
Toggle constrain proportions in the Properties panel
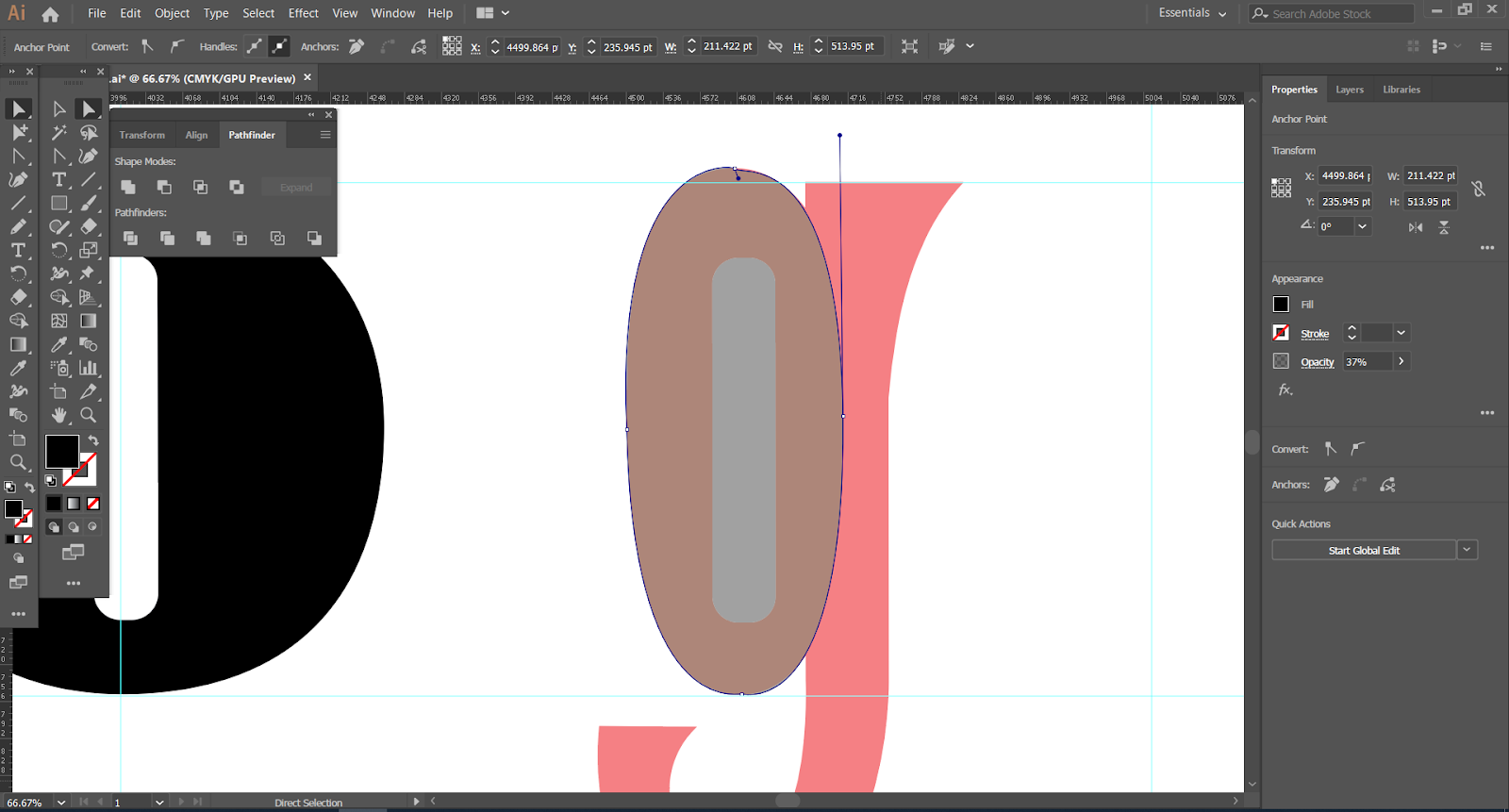1479,189
